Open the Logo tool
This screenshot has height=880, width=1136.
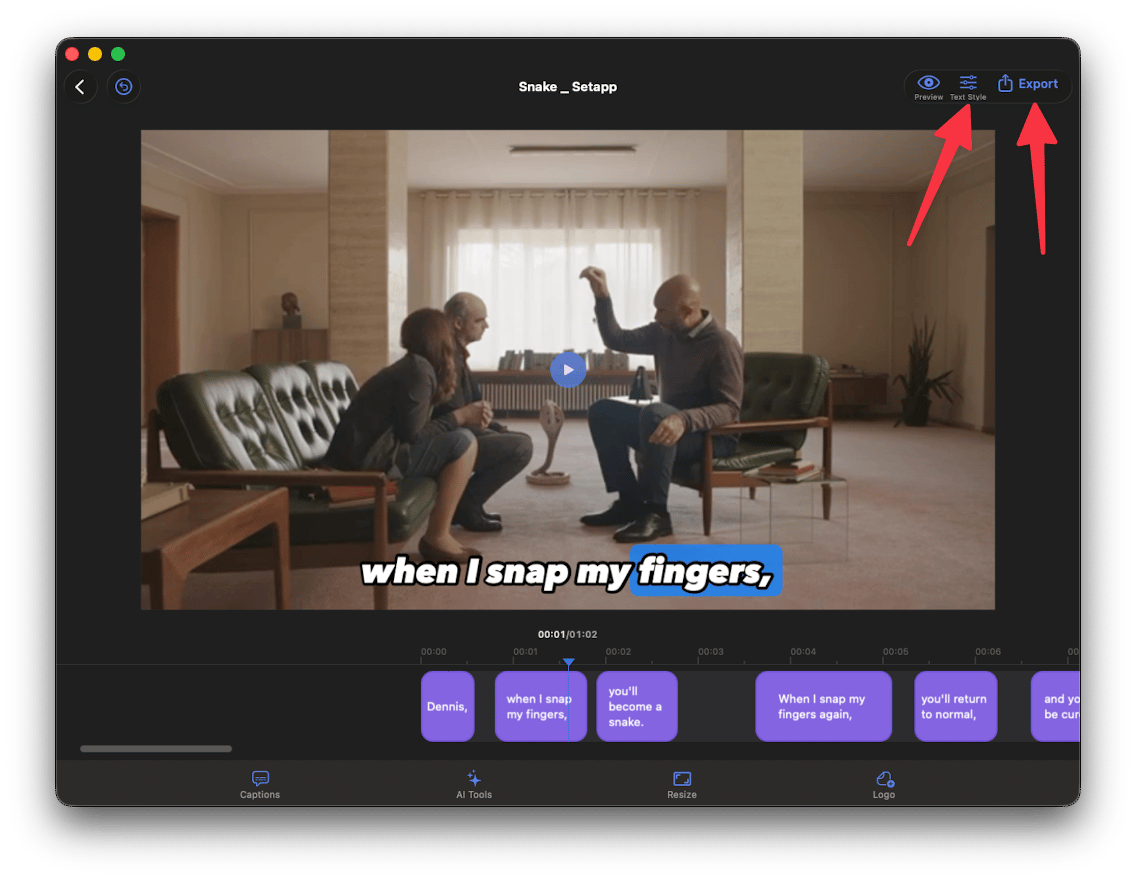click(884, 784)
